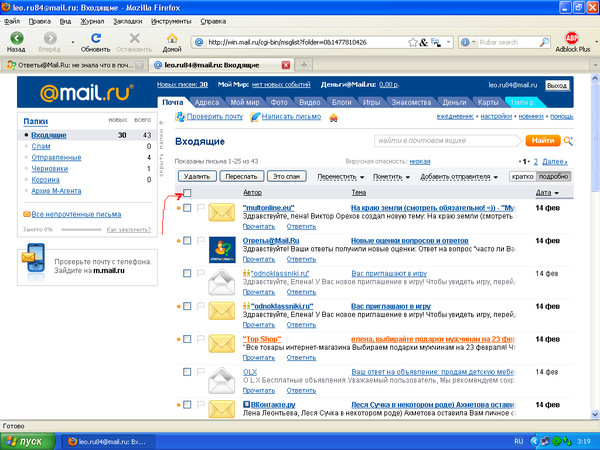Screen dimensions: 600x450
Task: Flag the Ответы@Mail.Ru message
Action: pyautogui.click(x=201, y=241)
